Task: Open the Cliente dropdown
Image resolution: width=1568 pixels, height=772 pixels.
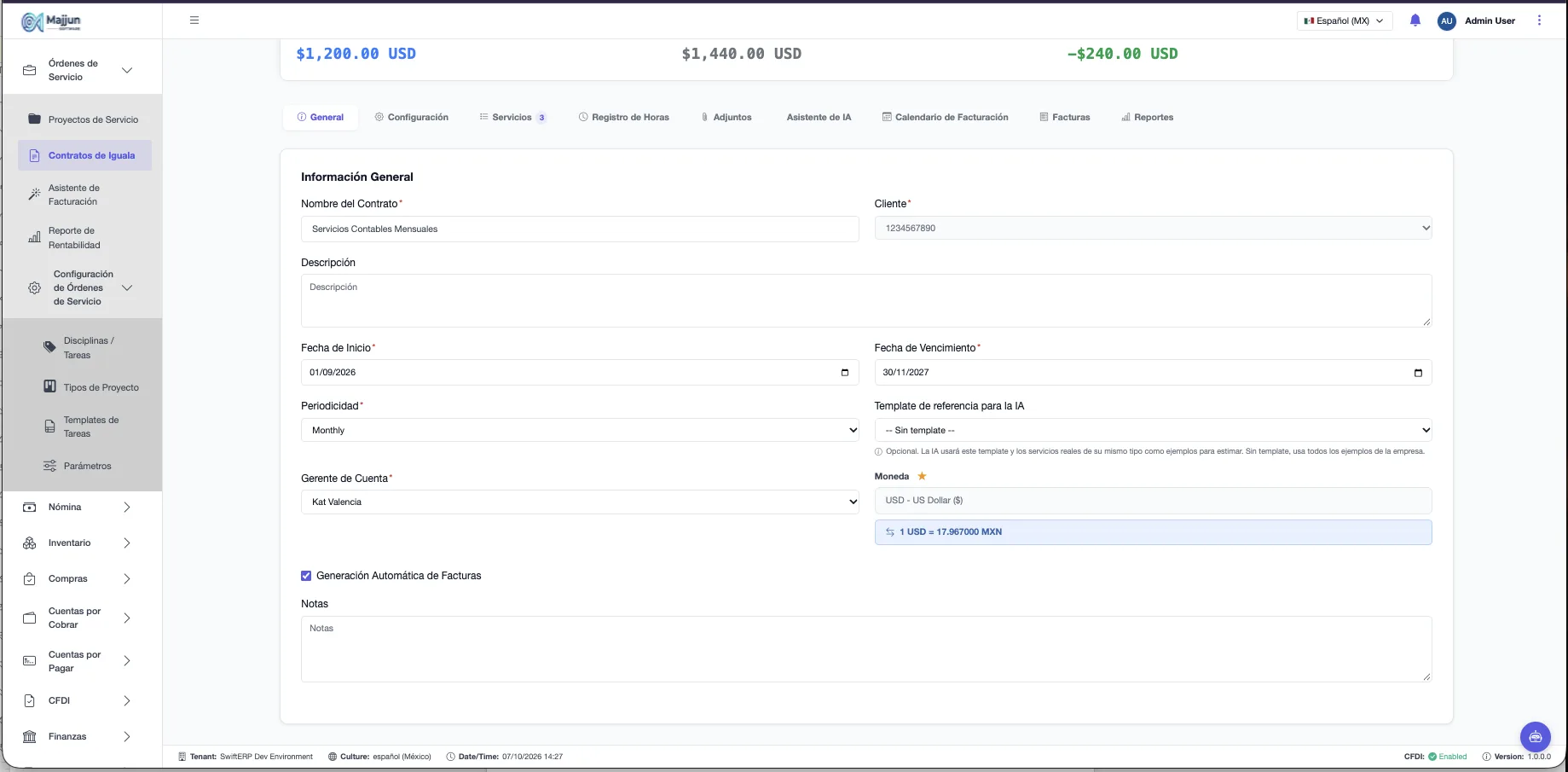Action: click(1153, 228)
